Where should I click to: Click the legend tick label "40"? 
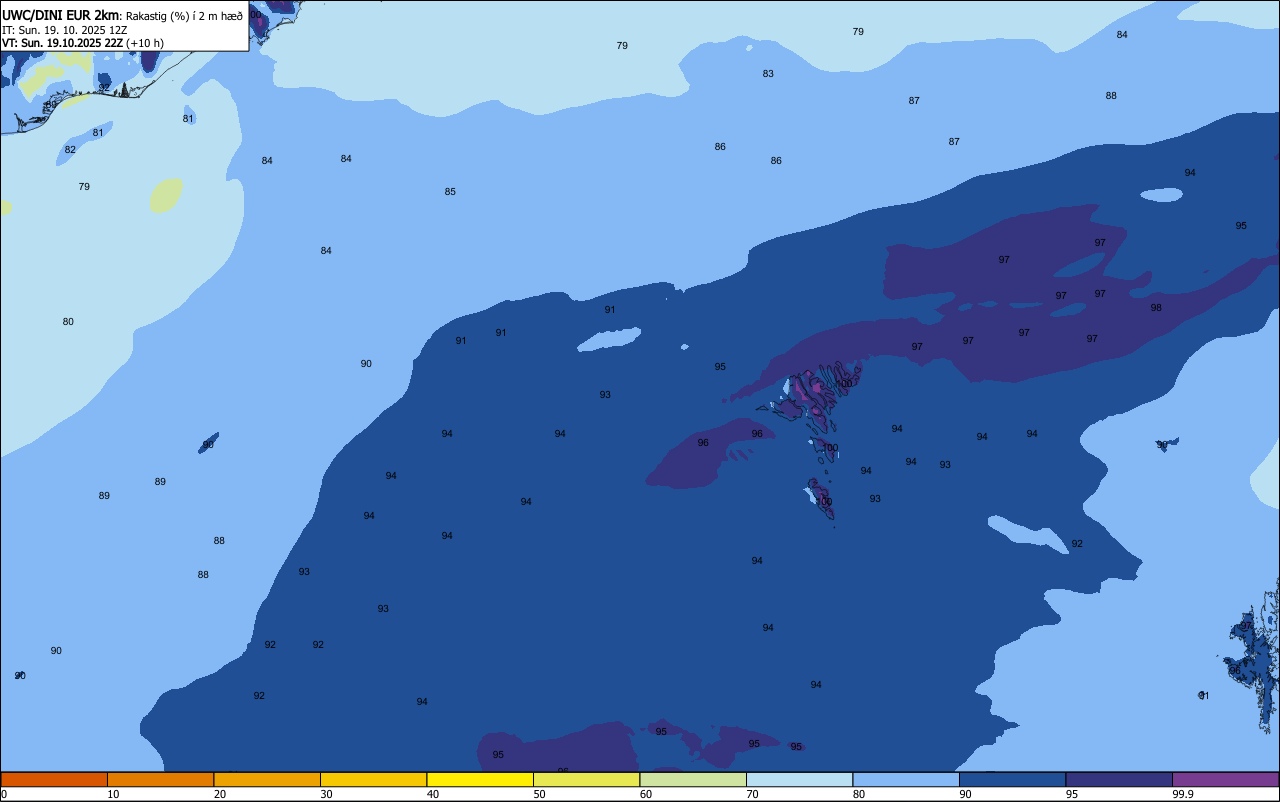[x=433, y=794]
